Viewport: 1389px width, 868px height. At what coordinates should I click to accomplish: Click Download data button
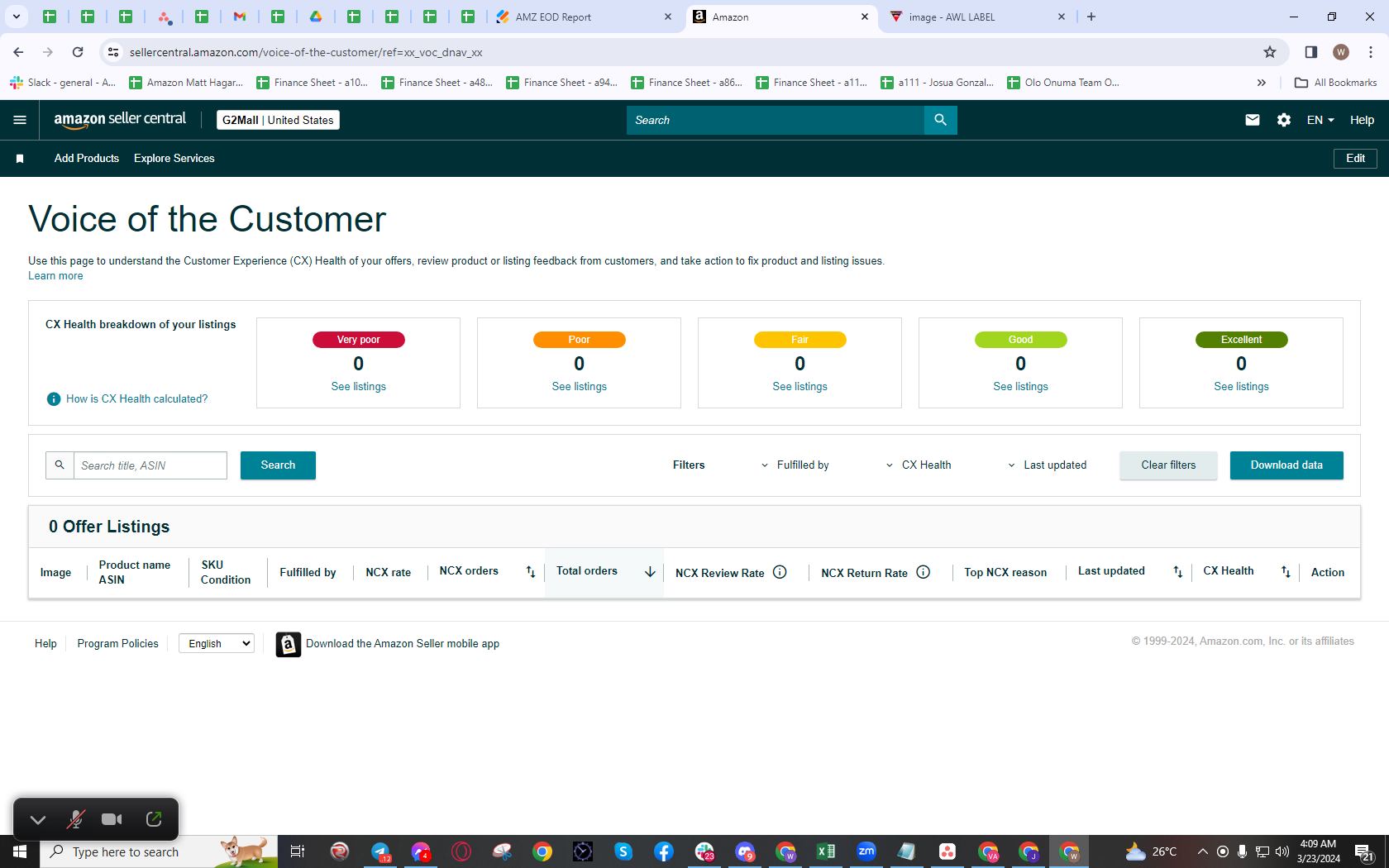1286,465
